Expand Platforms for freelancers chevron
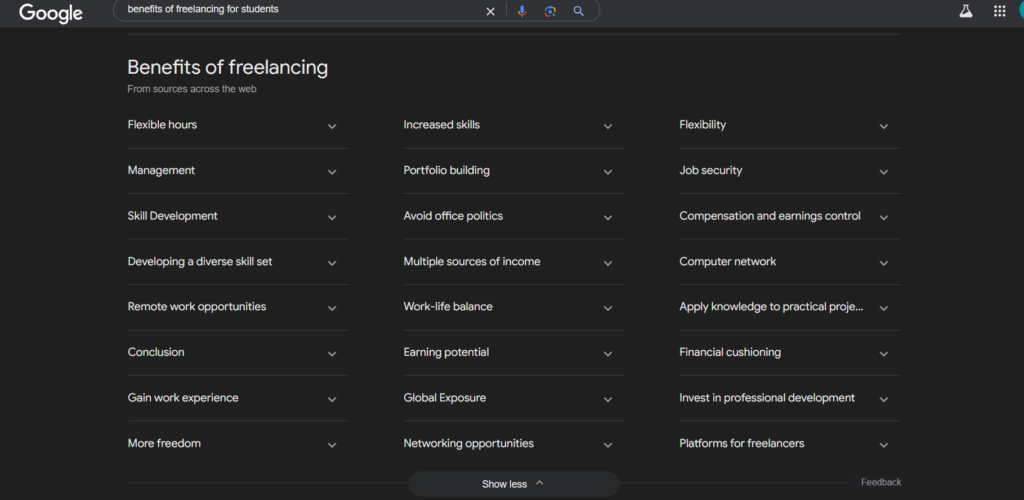This screenshot has width=1024, height=500. point(884,445)
